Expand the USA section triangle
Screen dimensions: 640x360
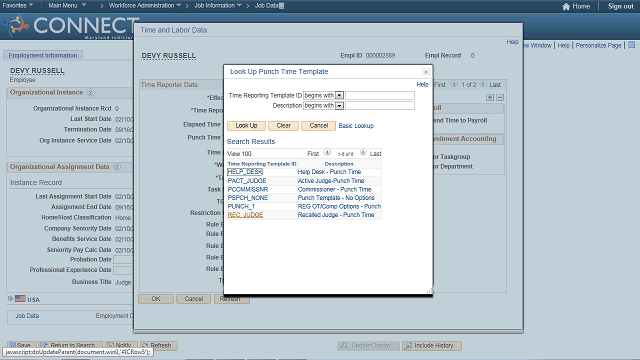[x=11, y=299]
